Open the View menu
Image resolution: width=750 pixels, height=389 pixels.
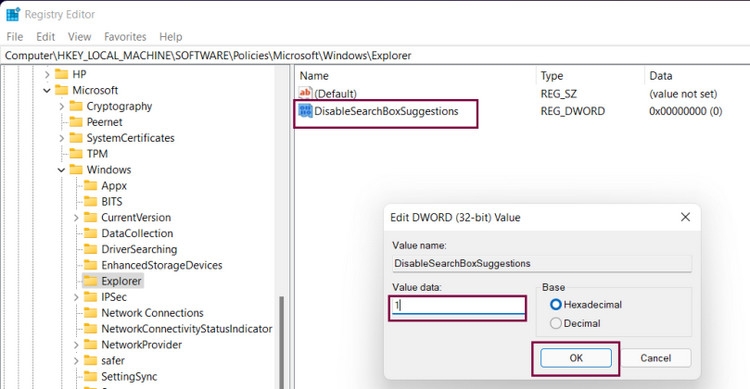[x=79, y=36]
